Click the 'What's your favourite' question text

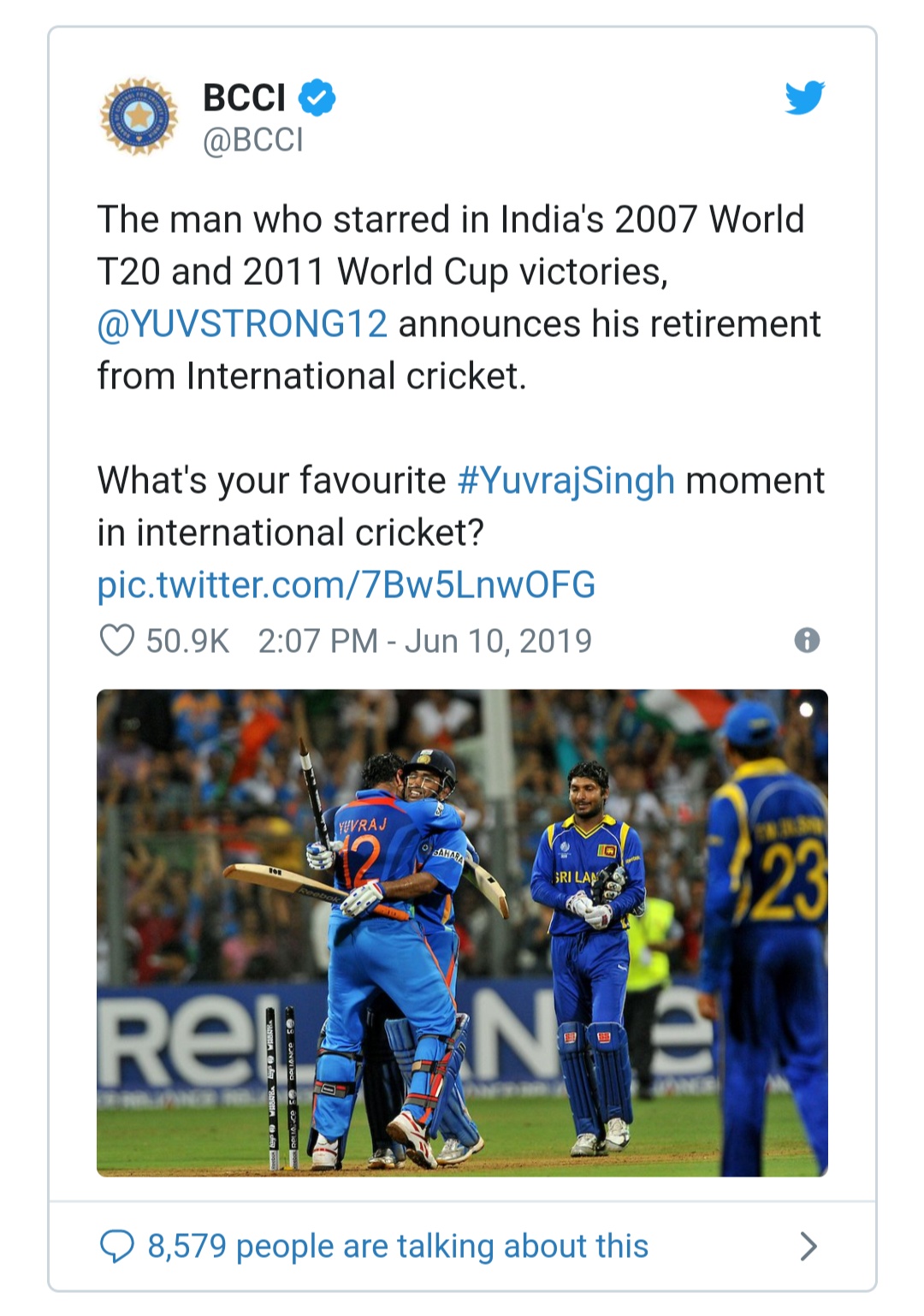pos(271,481)
